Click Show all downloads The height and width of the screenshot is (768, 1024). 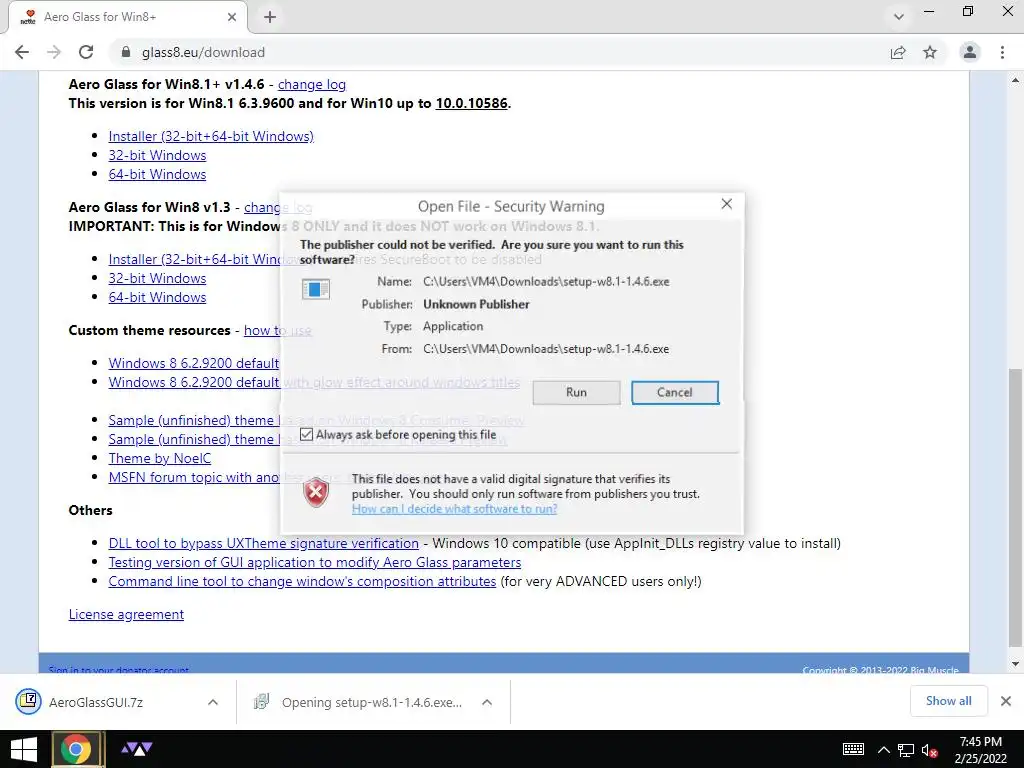948,701
